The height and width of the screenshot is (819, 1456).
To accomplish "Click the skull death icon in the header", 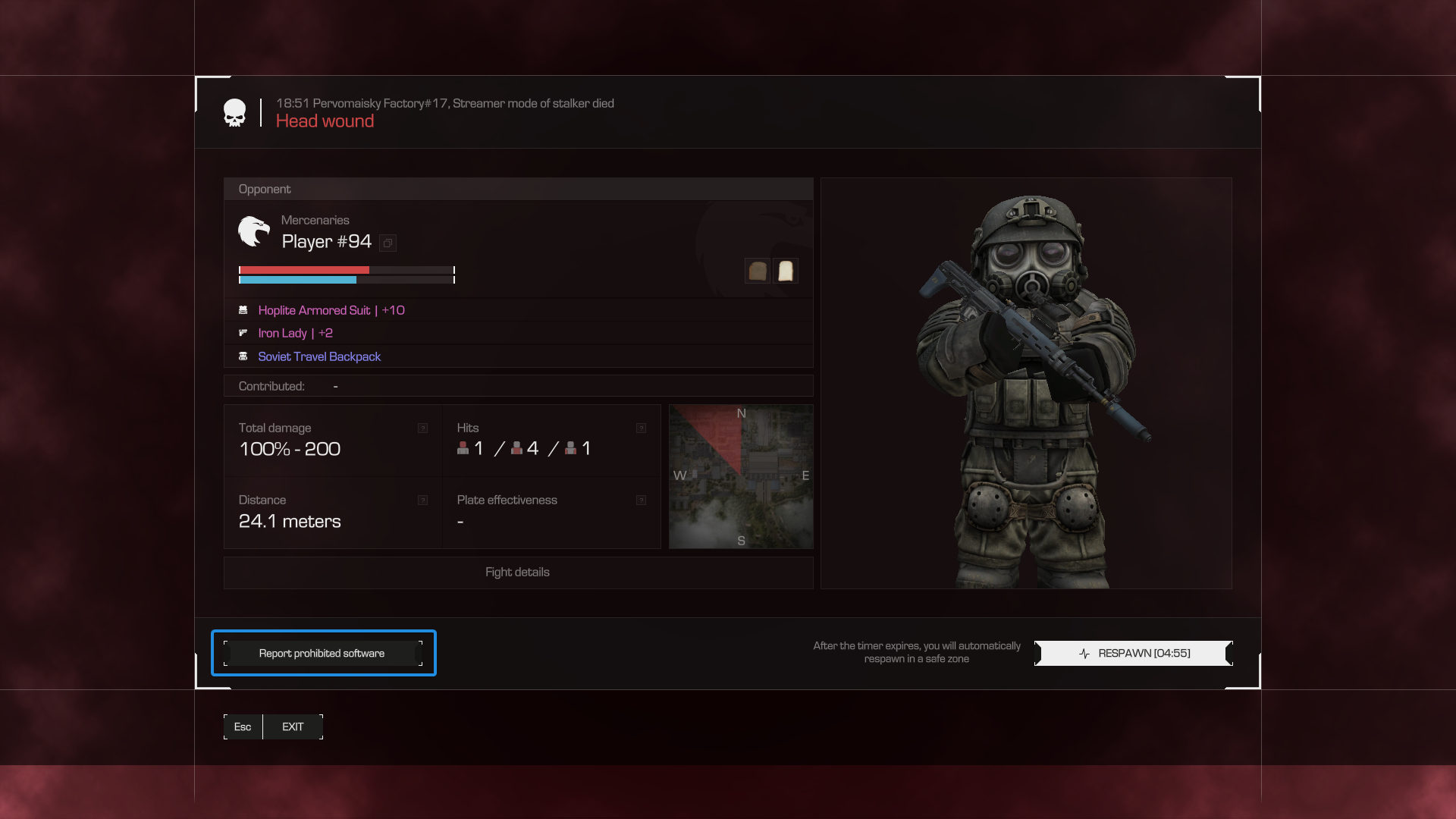I will (x=235, y=113).
